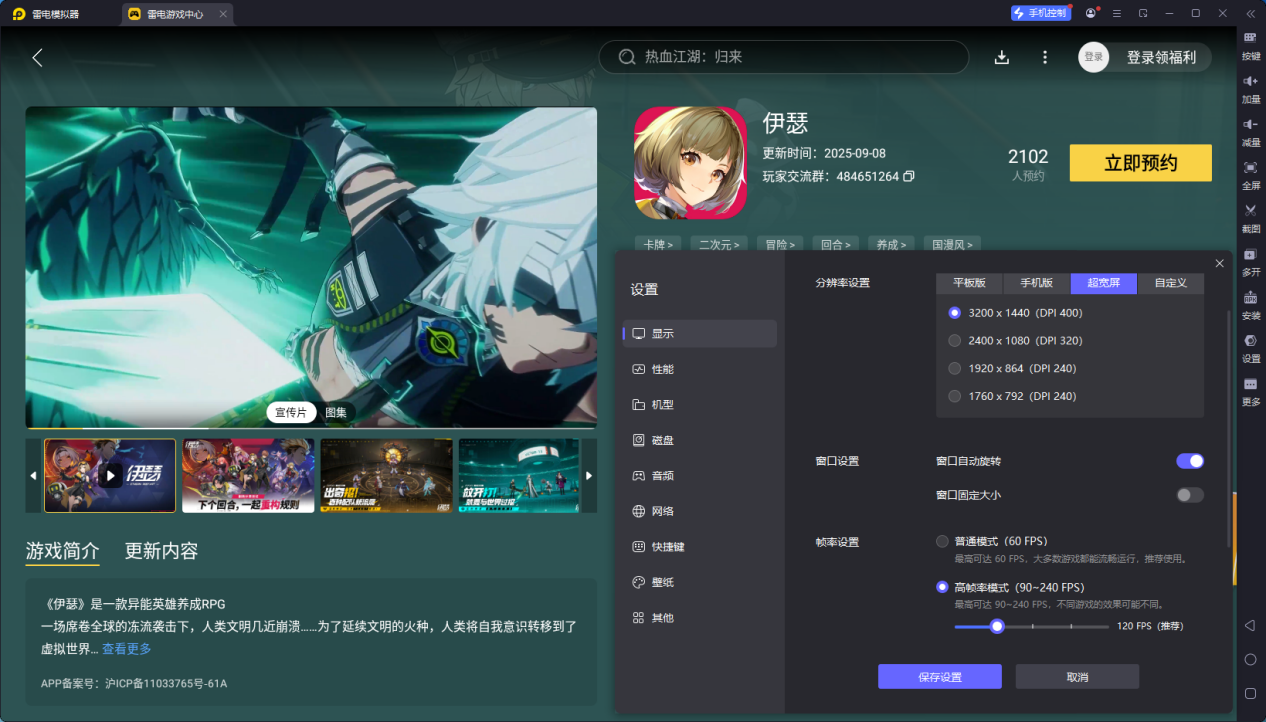Select the 自定义 resolution tab
1266x722 pixels.
click(1171, 283)
